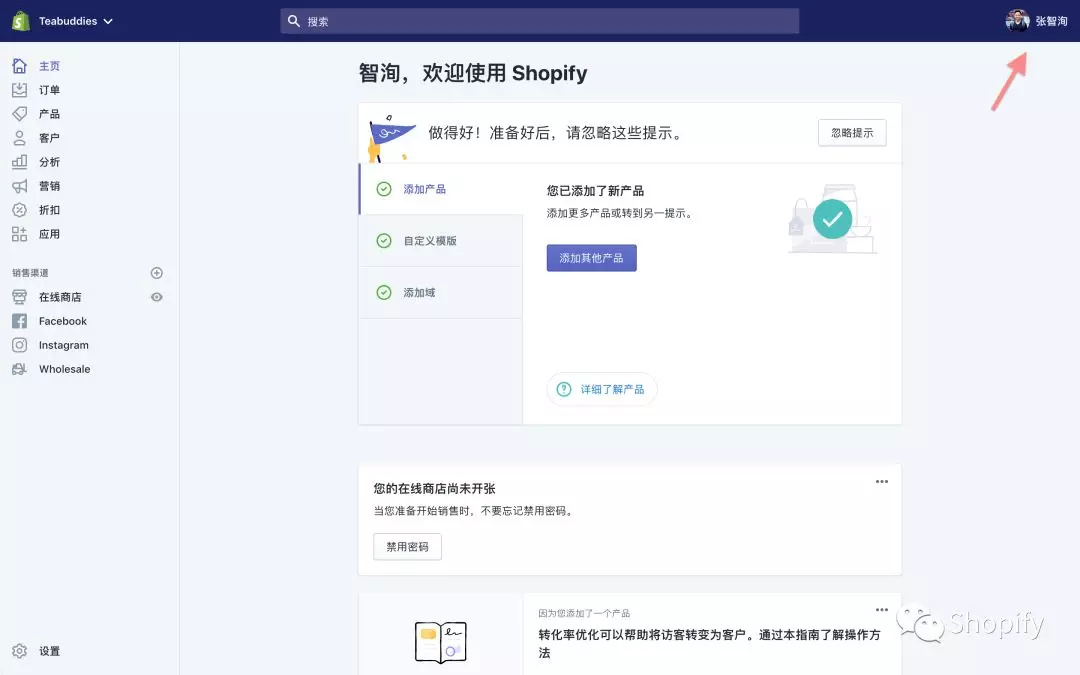1080x675 pixels.
Task: Open the 销售渠道 add (+) control
Action: 156,272
